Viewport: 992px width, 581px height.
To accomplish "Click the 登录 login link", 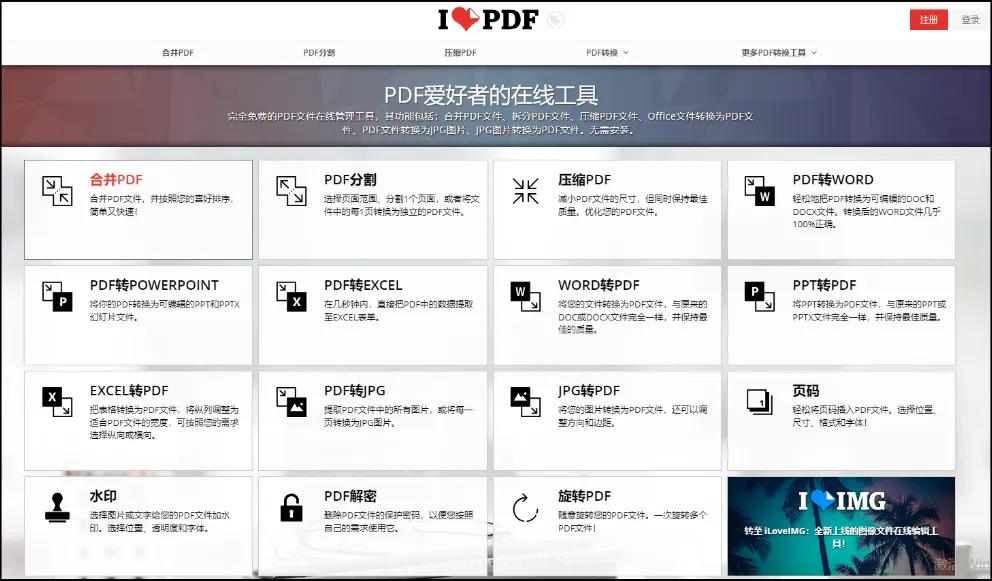I will (970, 20).
